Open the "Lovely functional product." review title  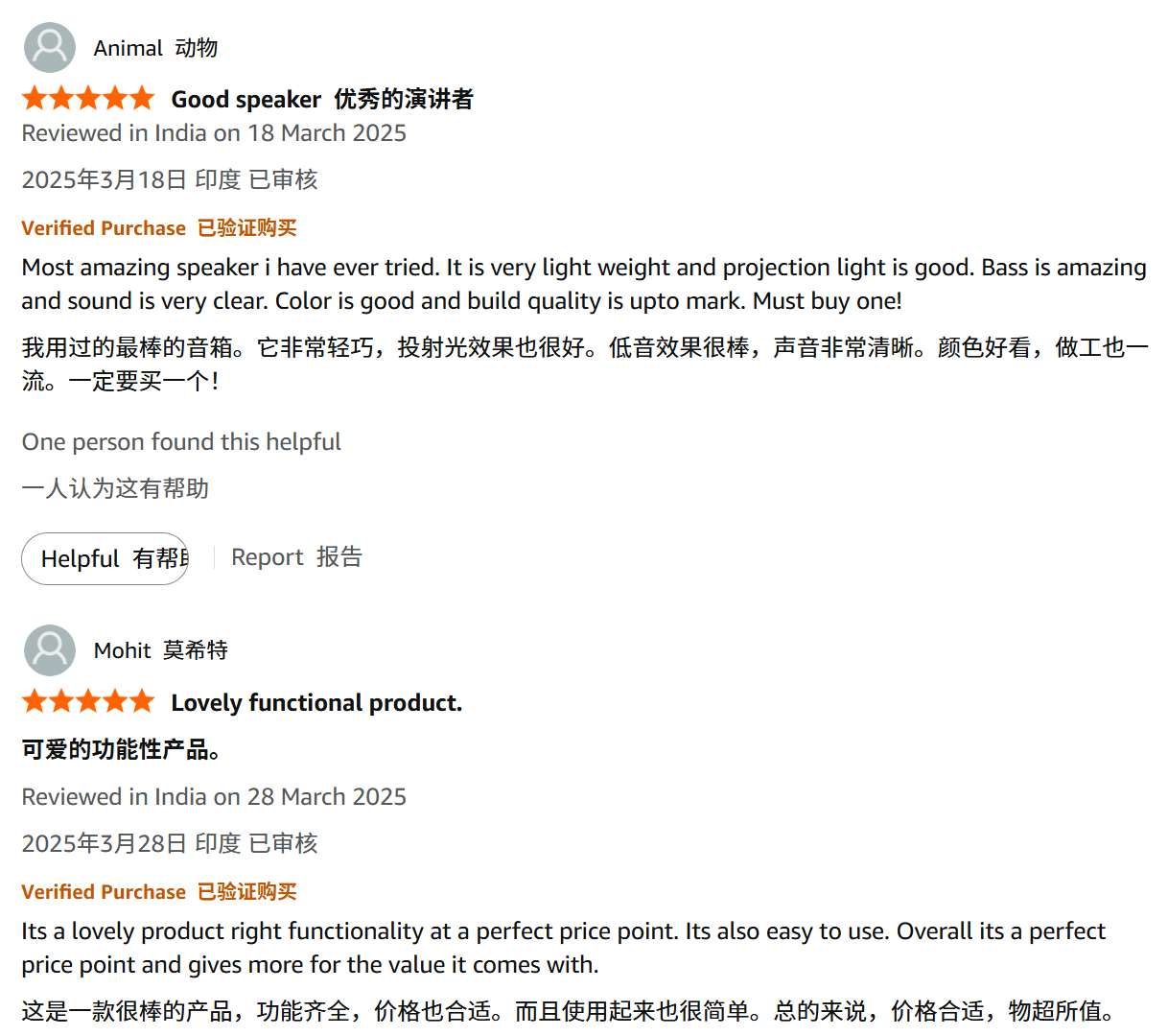click(316, 703)
